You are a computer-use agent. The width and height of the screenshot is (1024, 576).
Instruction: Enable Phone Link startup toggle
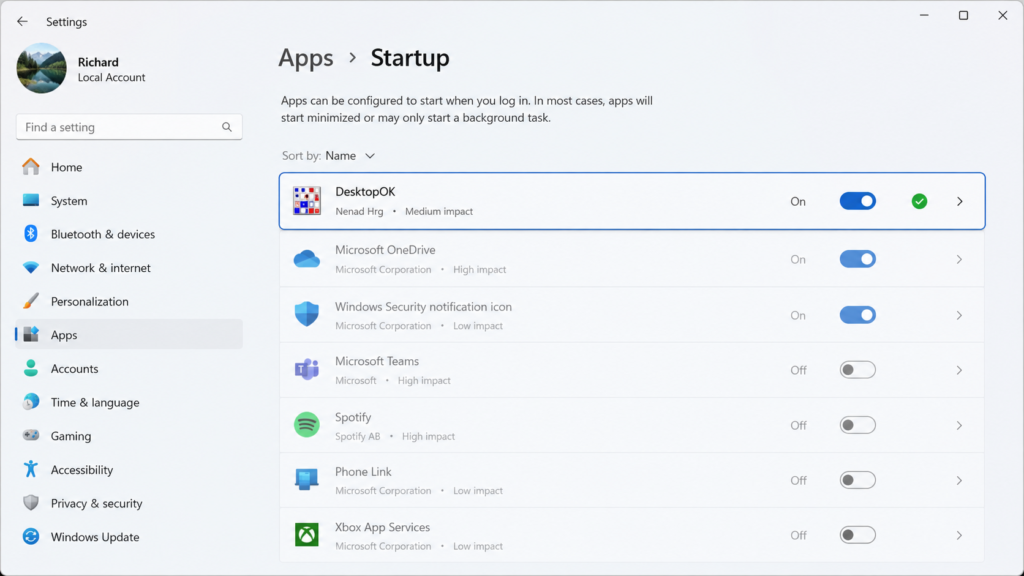coord(857,480)
